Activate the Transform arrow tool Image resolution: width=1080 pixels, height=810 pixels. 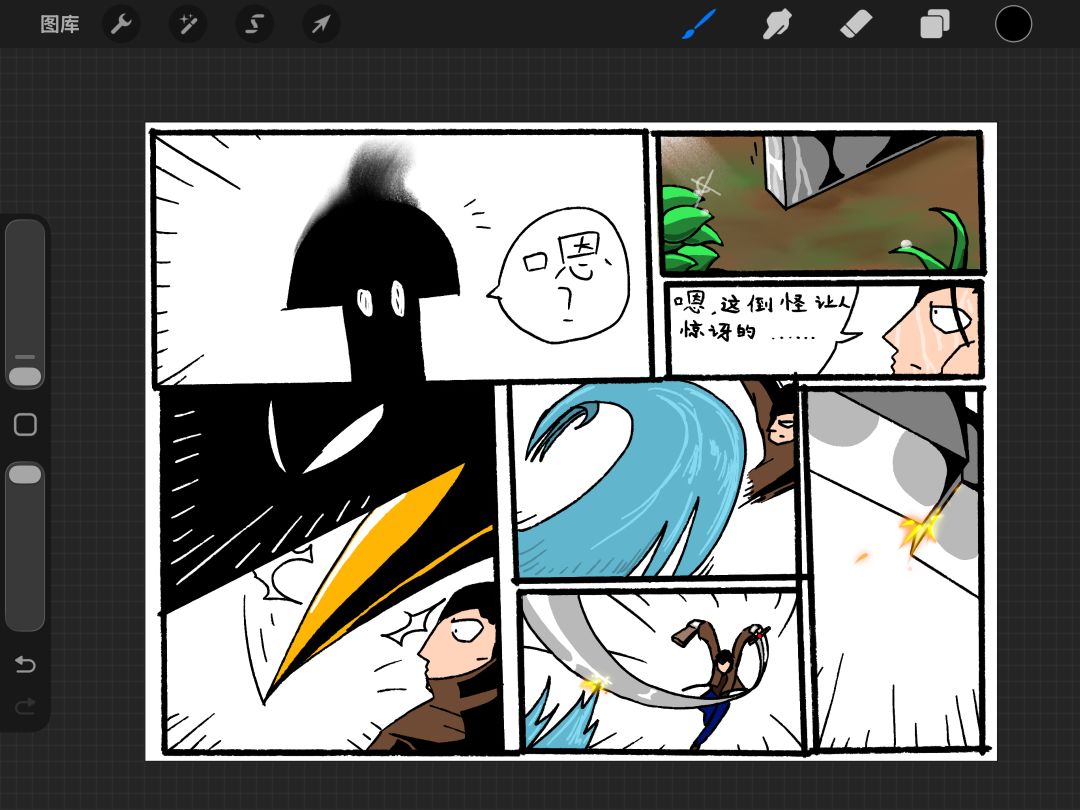[321, 25]
